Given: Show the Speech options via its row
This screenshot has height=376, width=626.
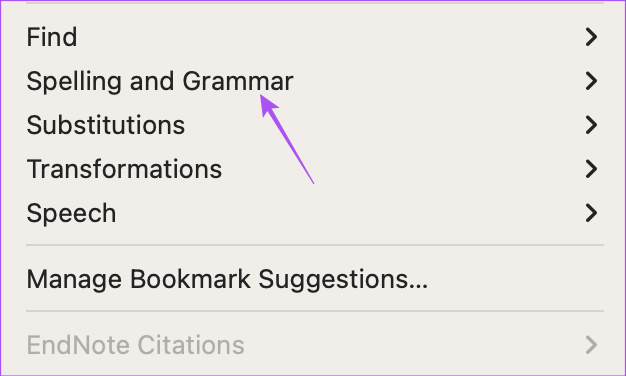Looking at the screenshot, I should point(315,213).
